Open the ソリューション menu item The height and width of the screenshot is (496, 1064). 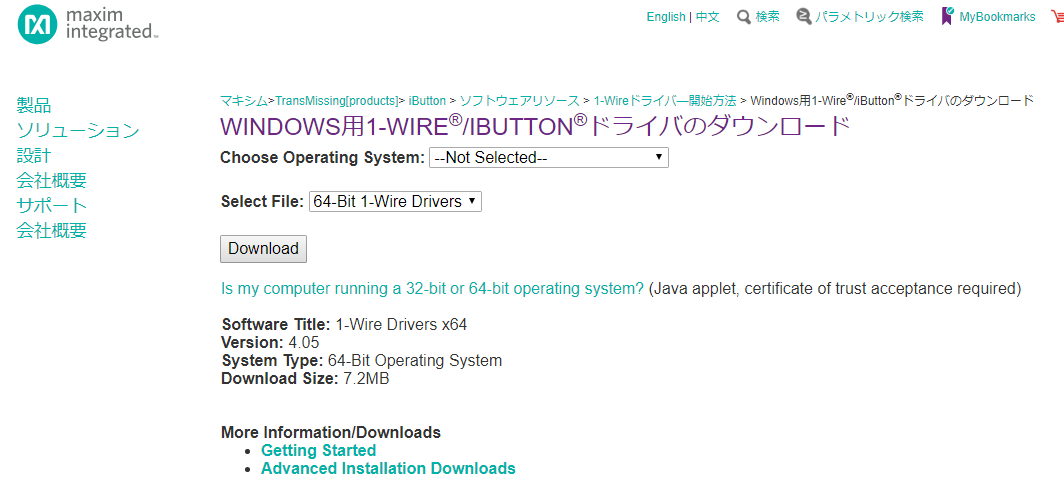[78, 130]
